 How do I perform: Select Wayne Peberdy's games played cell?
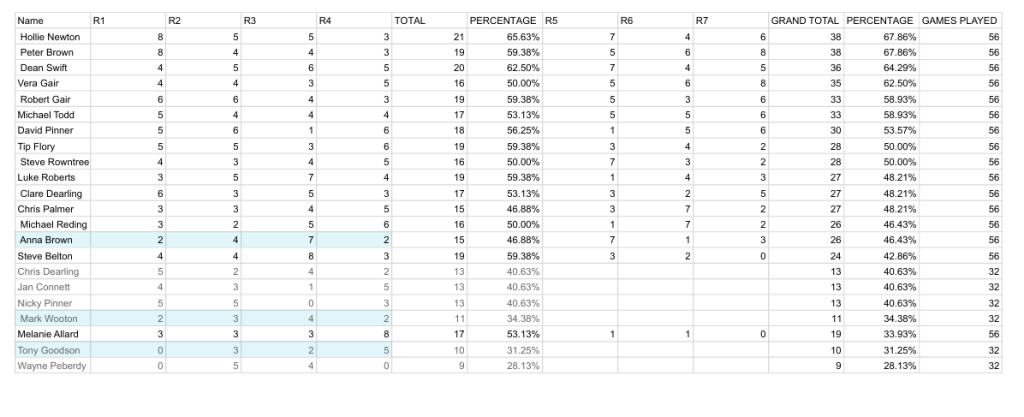[960, 365]
